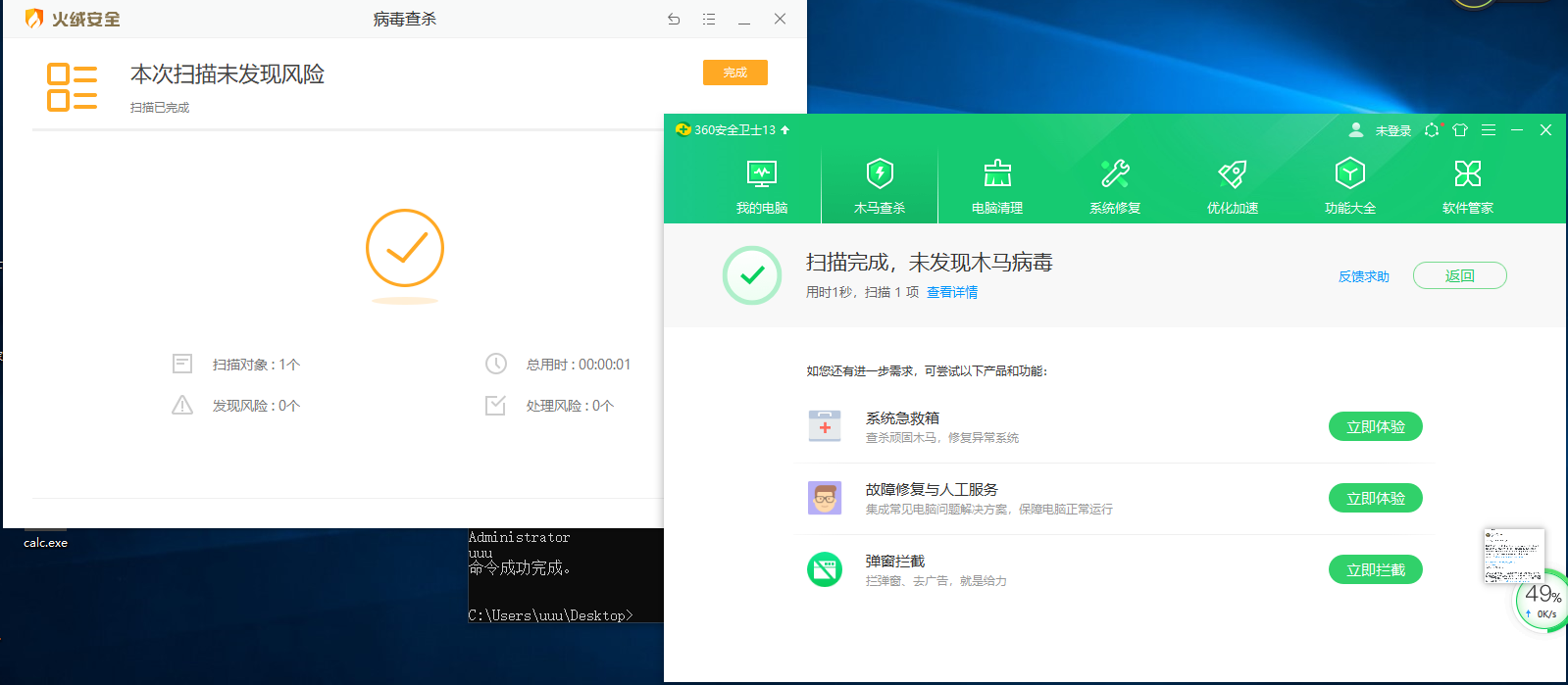Click 立即体验 for 故障修复与人工服务
1568x685 pixels.
(x=1376, y=498)
